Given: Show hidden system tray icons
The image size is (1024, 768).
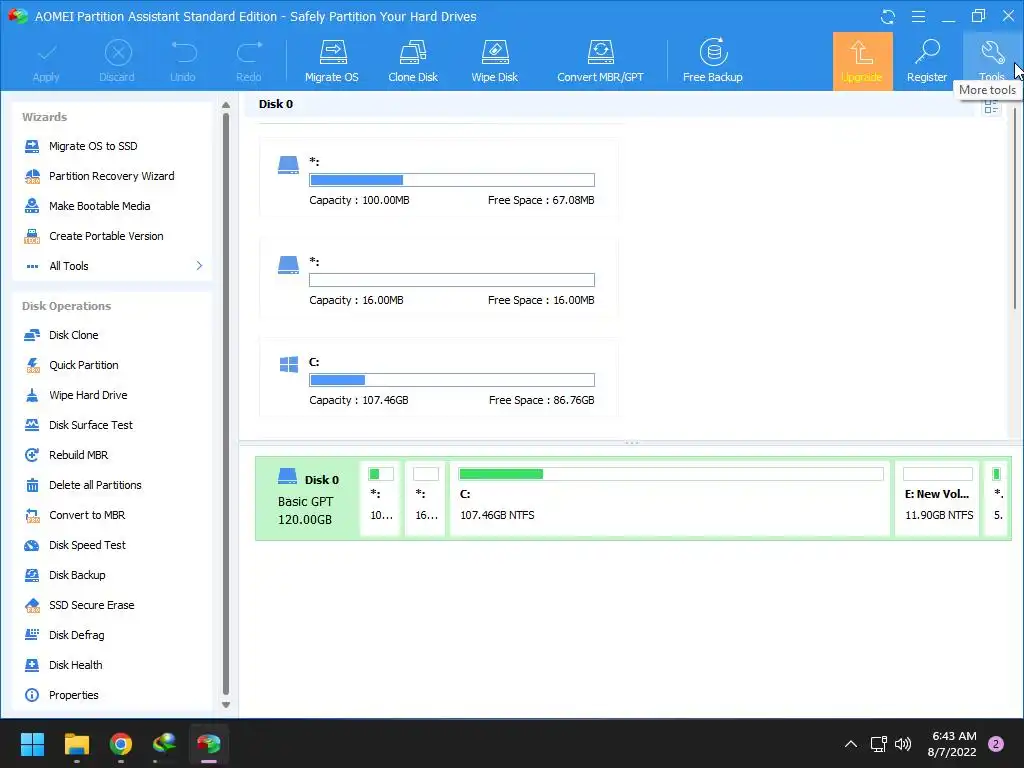Looking at the screenshot, I should pos(851,744).
